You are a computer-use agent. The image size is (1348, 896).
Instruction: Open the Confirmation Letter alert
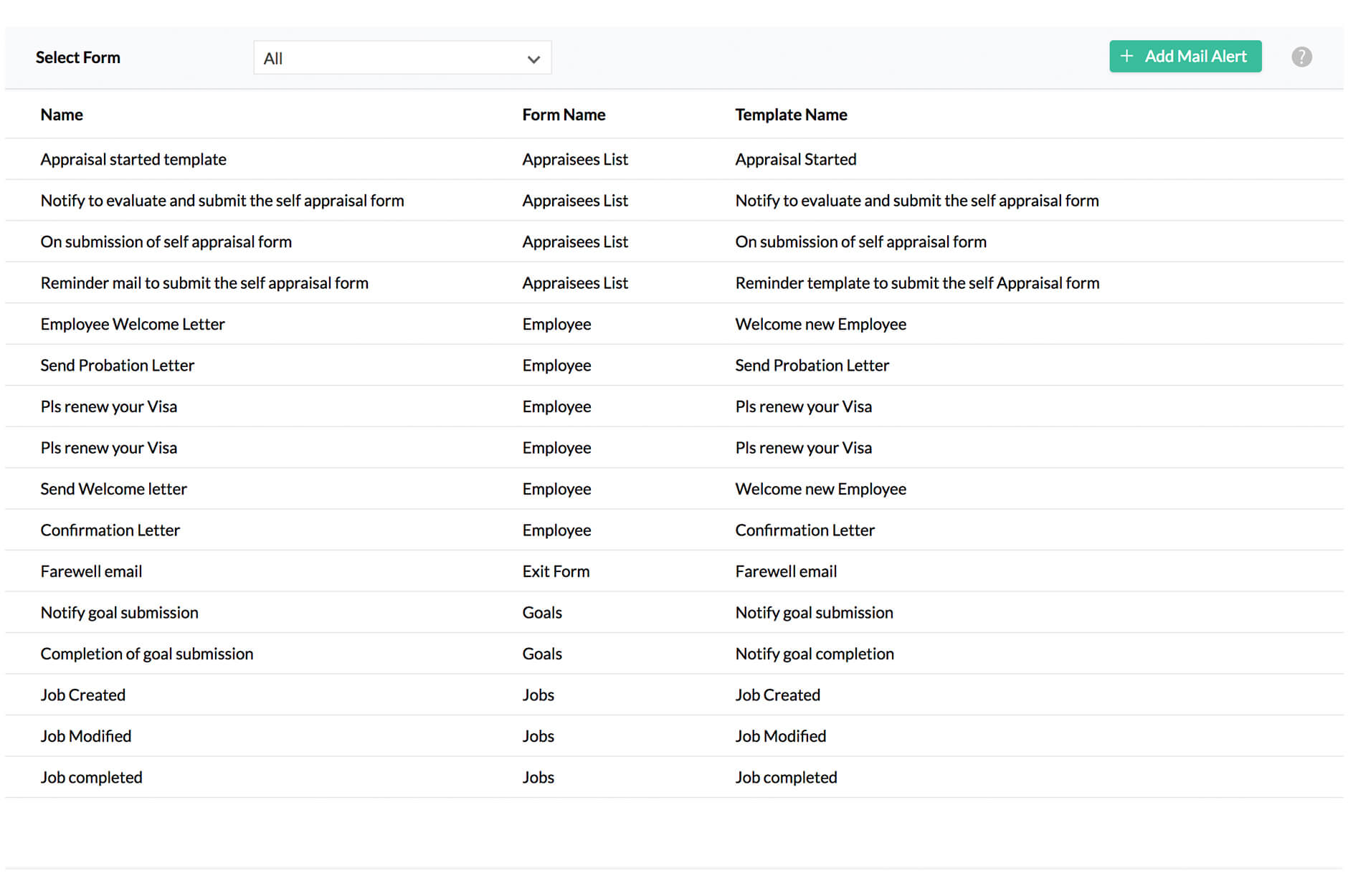point(110,530)
